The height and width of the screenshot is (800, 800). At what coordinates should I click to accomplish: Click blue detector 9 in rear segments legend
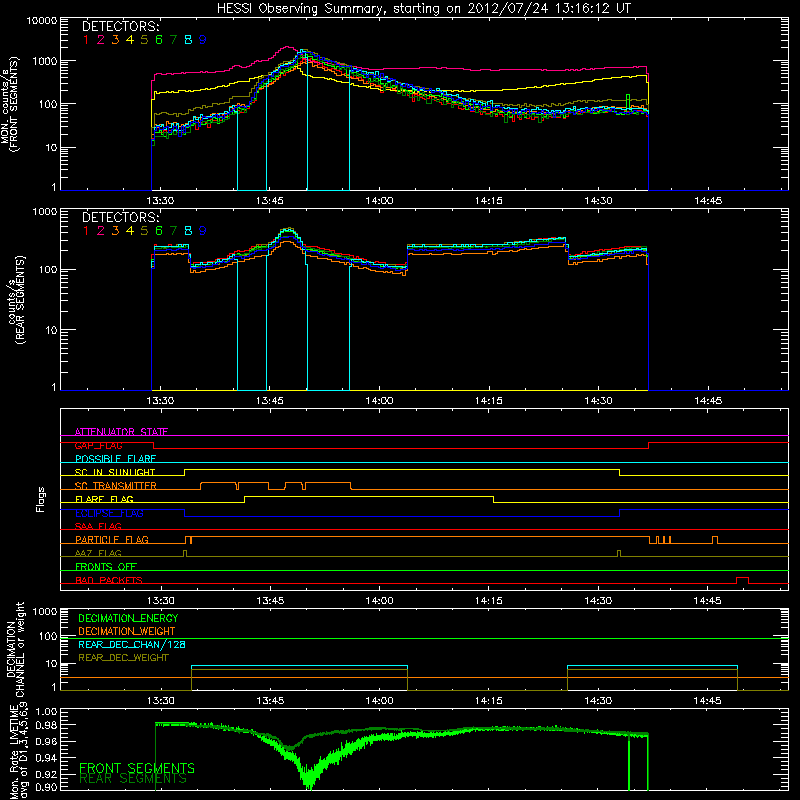point(203,231)
